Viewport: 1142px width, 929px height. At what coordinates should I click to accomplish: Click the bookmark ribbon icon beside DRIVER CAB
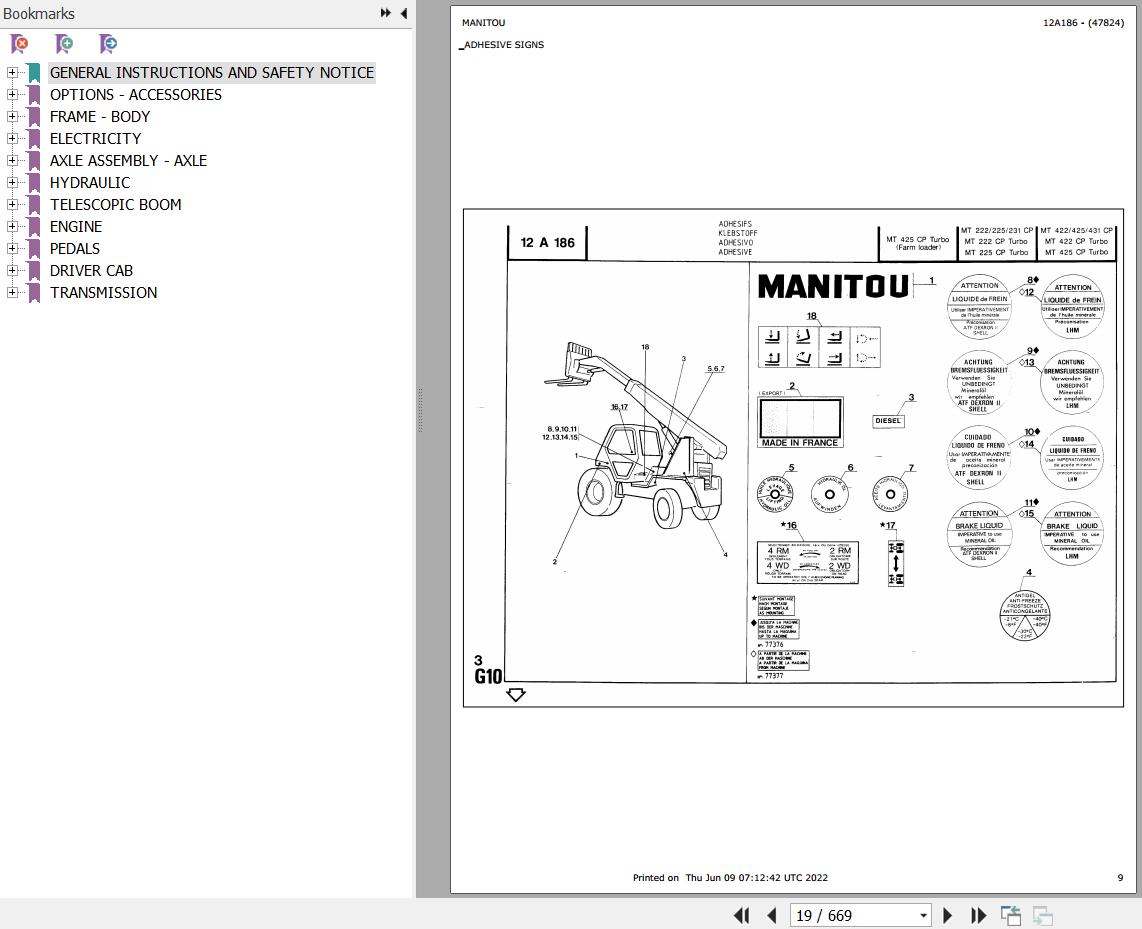34,271
